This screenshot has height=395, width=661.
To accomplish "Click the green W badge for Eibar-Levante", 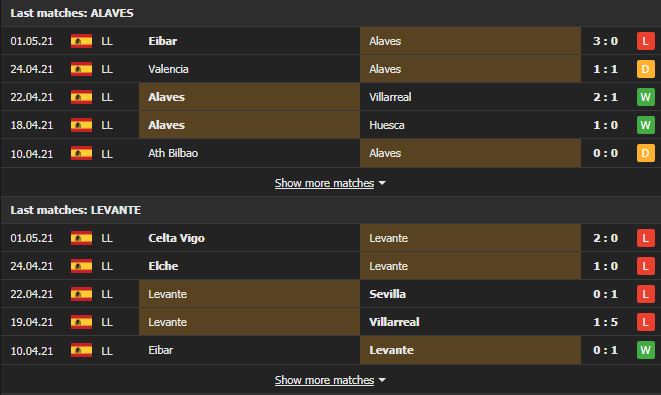I will (x=645, y=350).
